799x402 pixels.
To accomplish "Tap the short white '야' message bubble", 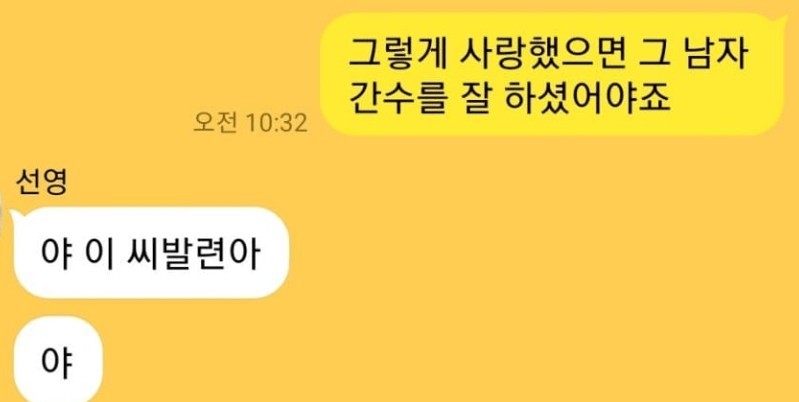I will tap(58, 359).
